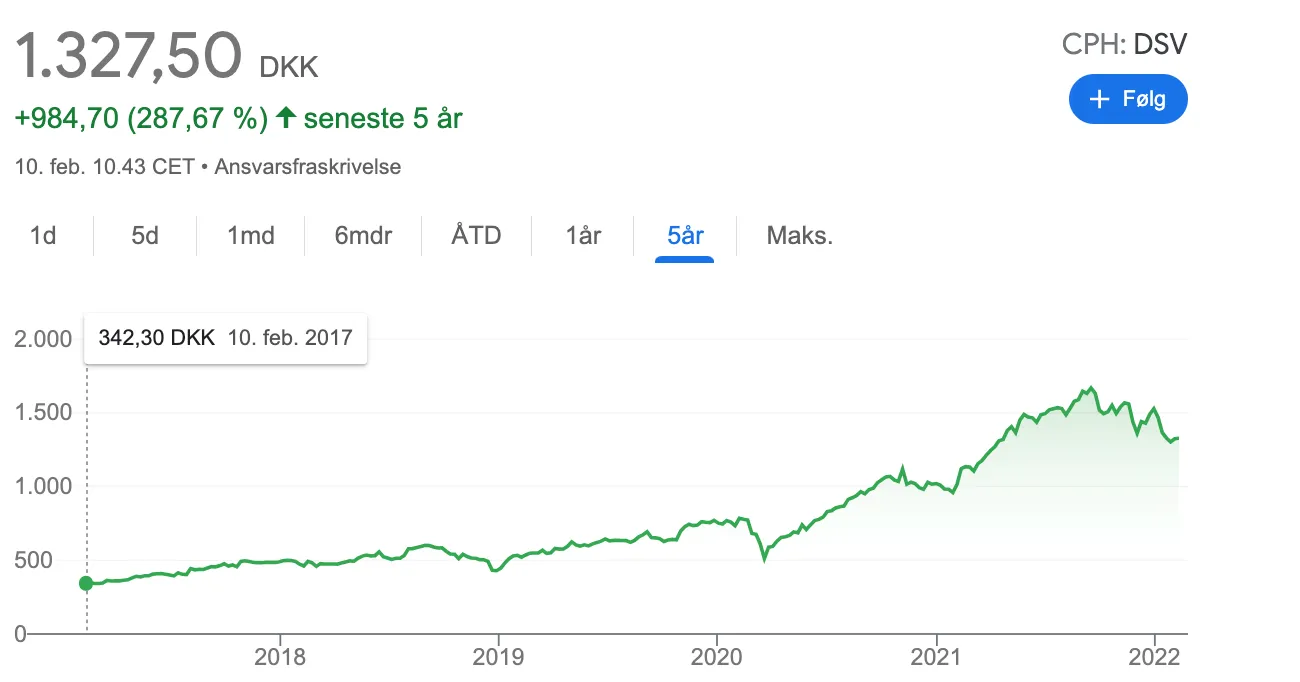Screen dimensions: 1300x682
Task: Switch chart to the 1år tab
Action: (583, 236)
